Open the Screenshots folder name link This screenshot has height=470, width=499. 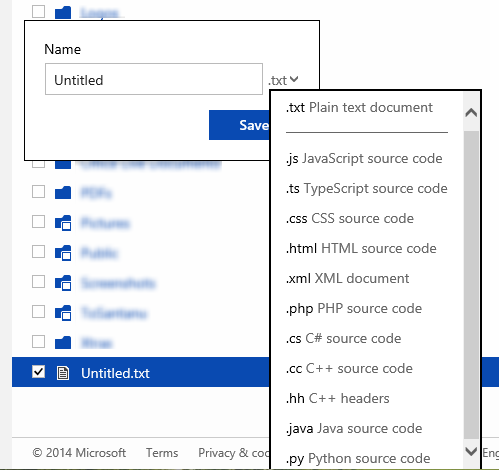(118, 283)
